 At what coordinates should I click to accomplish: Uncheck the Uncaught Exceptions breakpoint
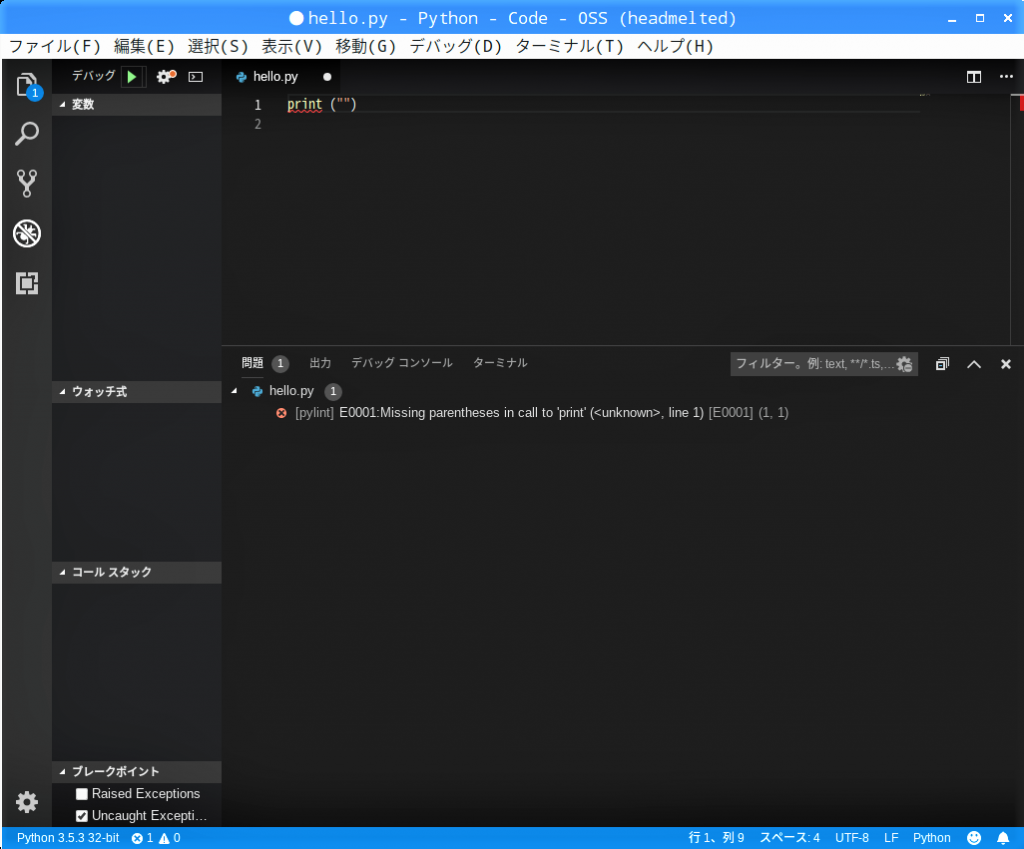point(82,816)
